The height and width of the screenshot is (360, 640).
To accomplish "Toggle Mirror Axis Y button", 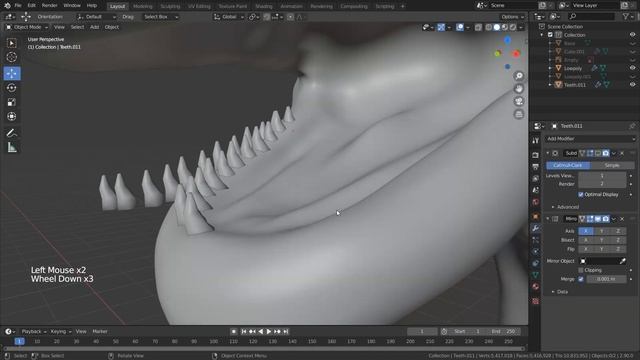I will (602, 231).
